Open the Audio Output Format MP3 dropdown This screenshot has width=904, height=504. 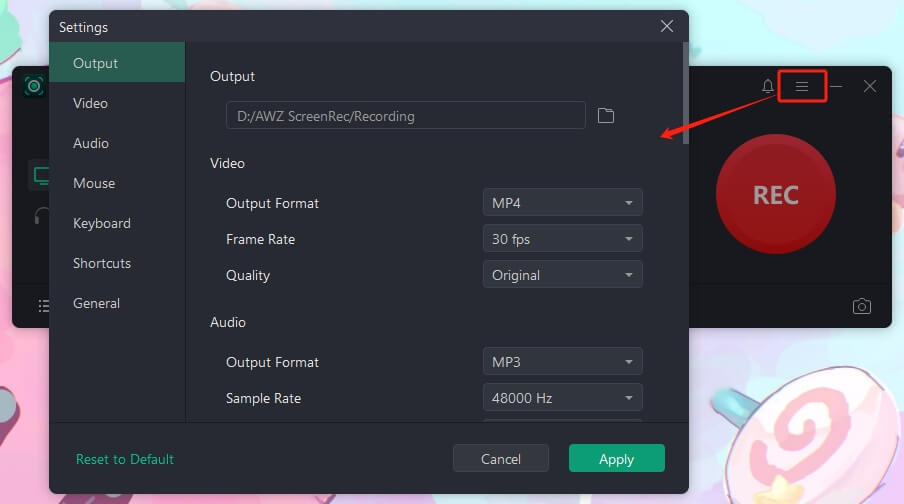[562, 362]
